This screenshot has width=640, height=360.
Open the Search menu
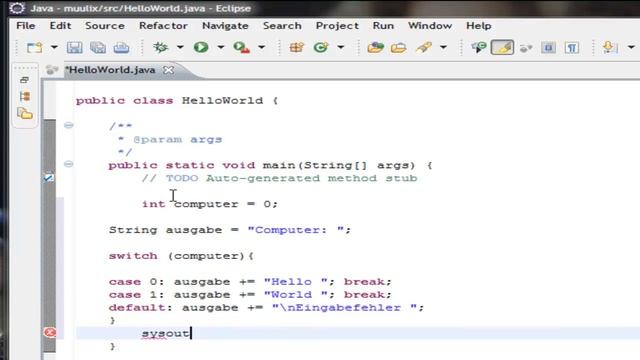tap(282, 26)
